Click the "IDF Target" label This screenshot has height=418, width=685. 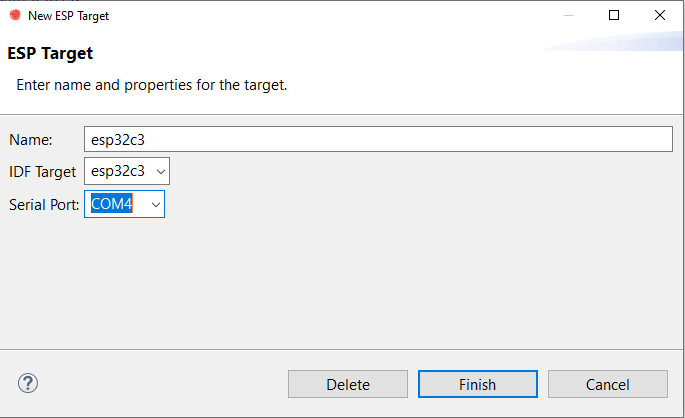(42, 172)
